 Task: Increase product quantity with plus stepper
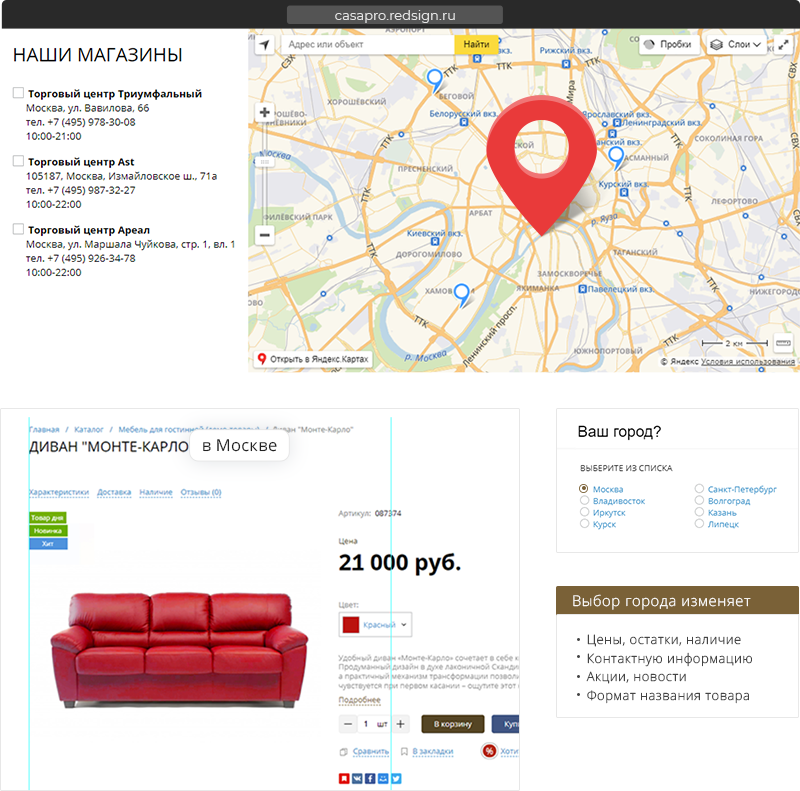pos(401,724)
